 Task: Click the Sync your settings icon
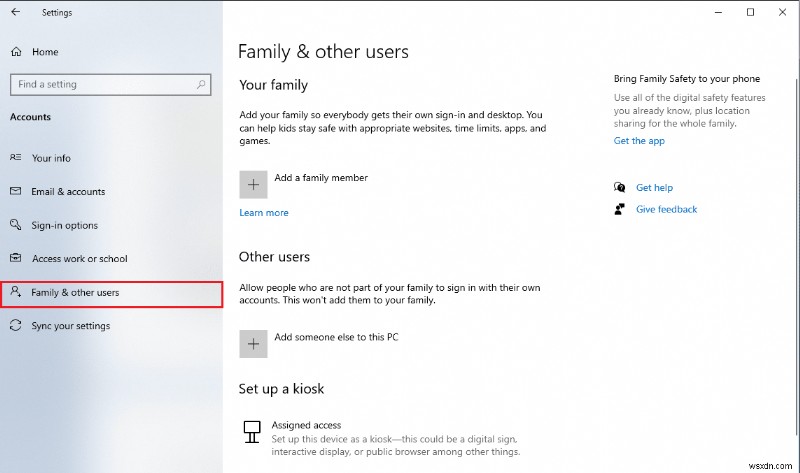point(15,326)
